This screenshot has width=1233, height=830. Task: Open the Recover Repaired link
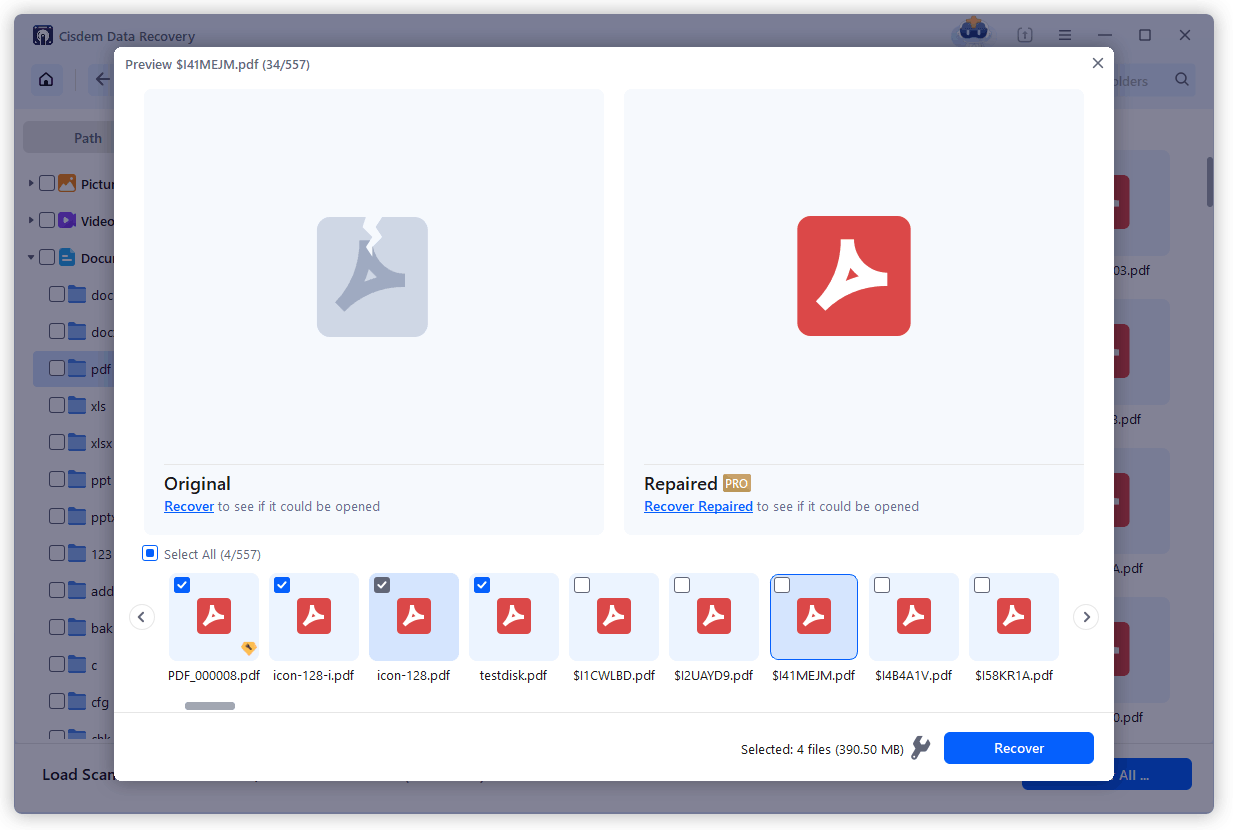[698, 506]
